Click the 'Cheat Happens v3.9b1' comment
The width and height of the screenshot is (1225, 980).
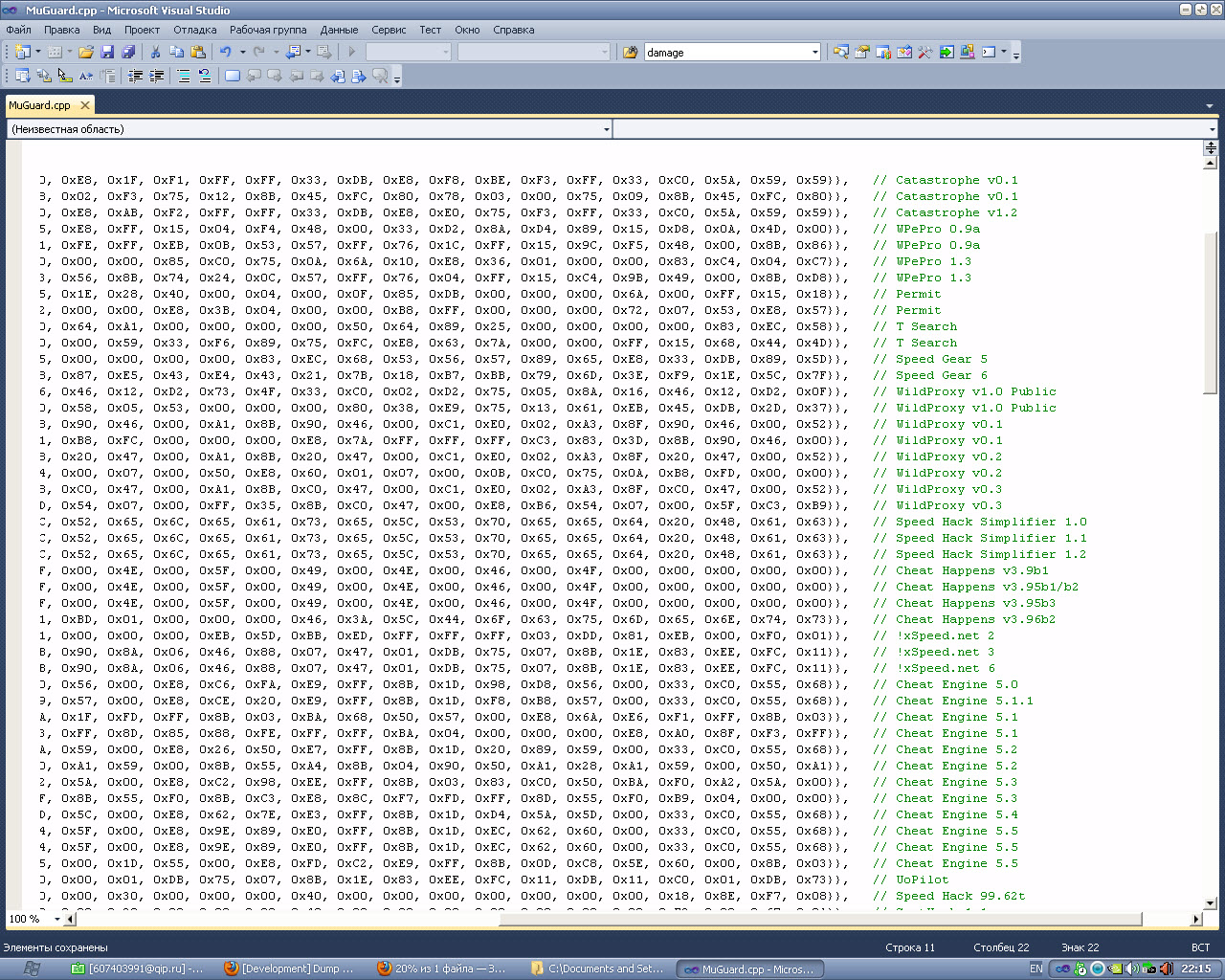coord(961,570)
